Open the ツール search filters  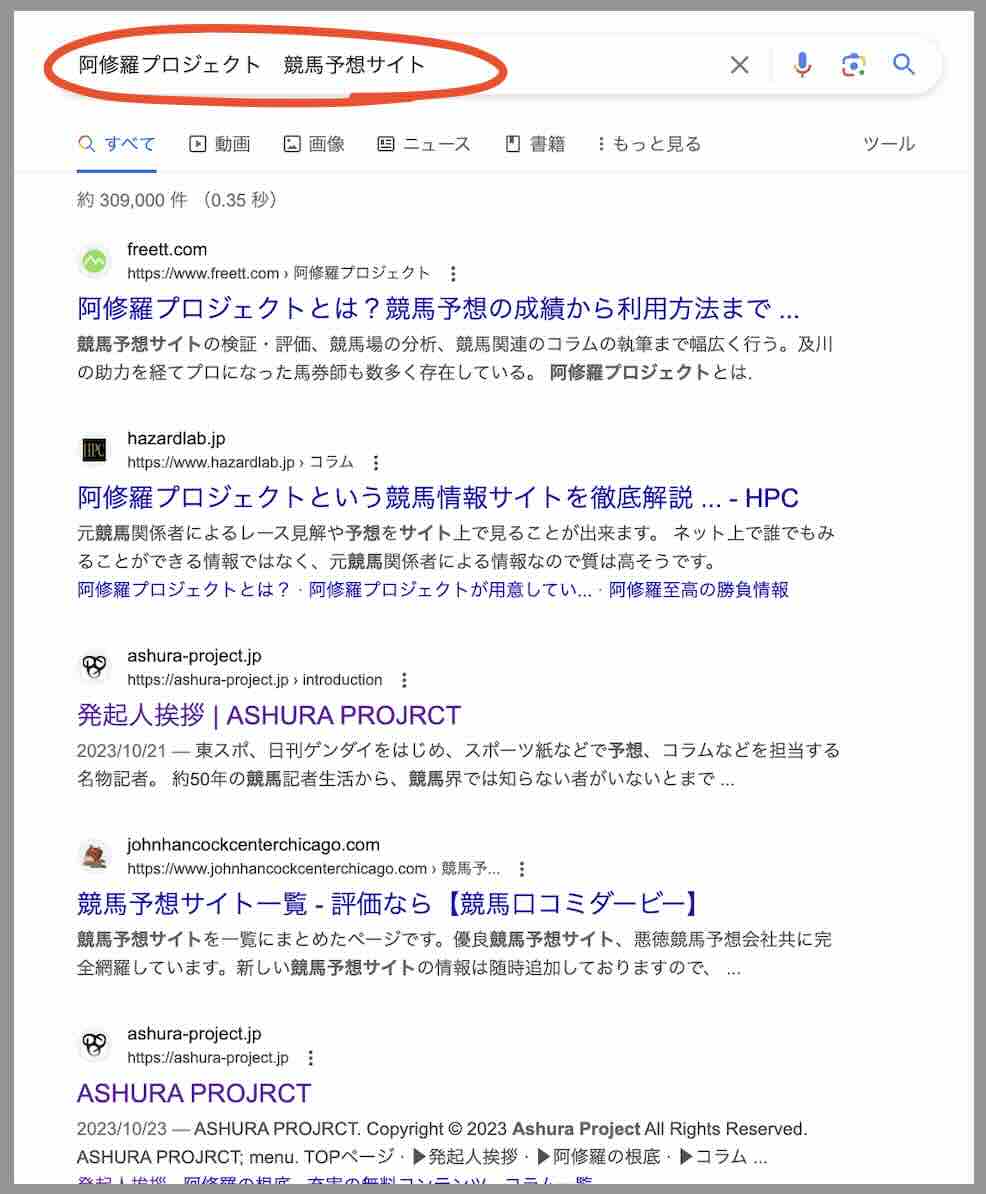(x=890, y=143)
